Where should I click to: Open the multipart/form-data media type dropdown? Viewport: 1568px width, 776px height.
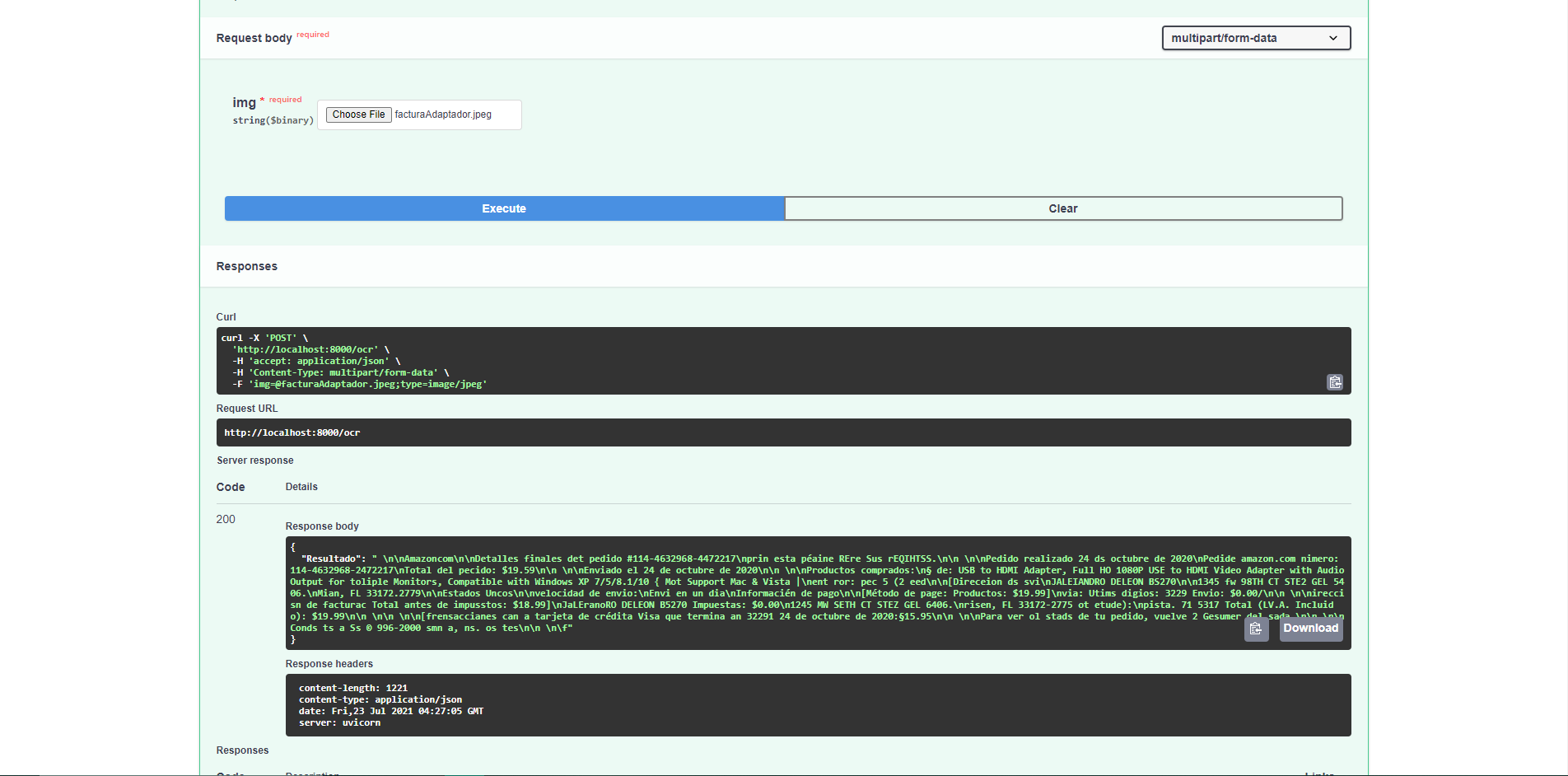pyautogui.click(x=1255, y=38)
